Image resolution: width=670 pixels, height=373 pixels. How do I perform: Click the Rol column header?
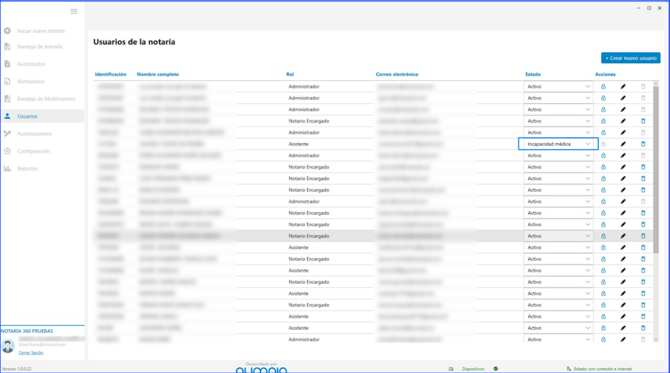pyautogui.click(x=290, y=74)
